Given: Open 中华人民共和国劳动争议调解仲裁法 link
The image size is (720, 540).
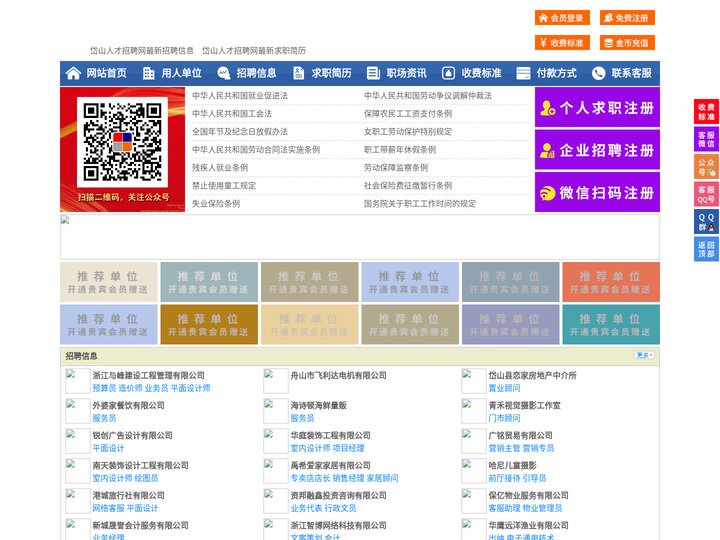Looking at the screenshot, I should click(428, 96).
